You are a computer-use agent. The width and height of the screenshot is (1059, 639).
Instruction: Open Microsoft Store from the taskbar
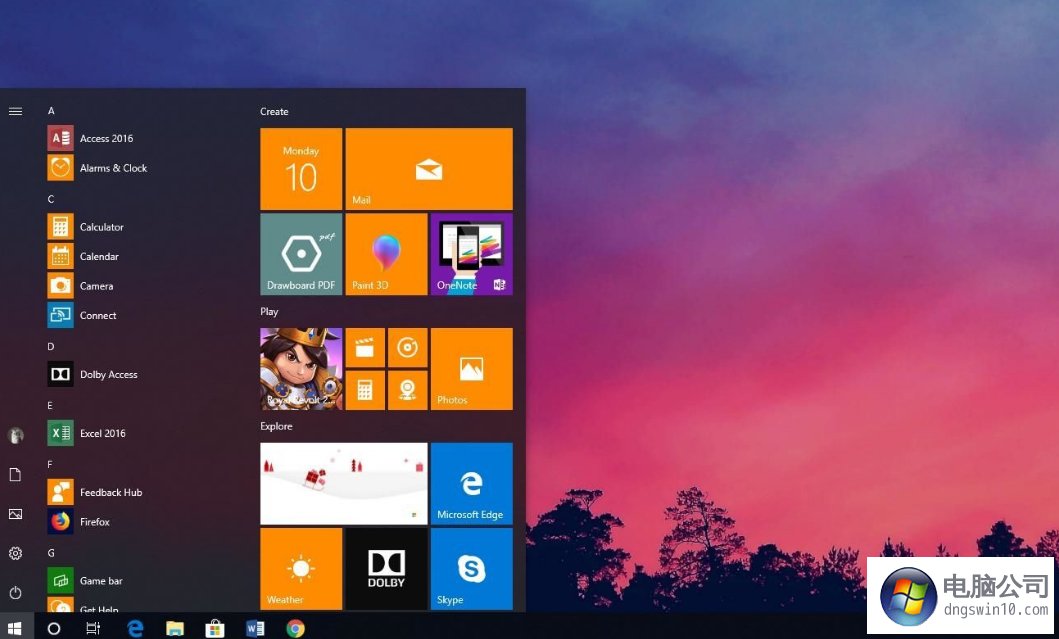pos(215,627)
